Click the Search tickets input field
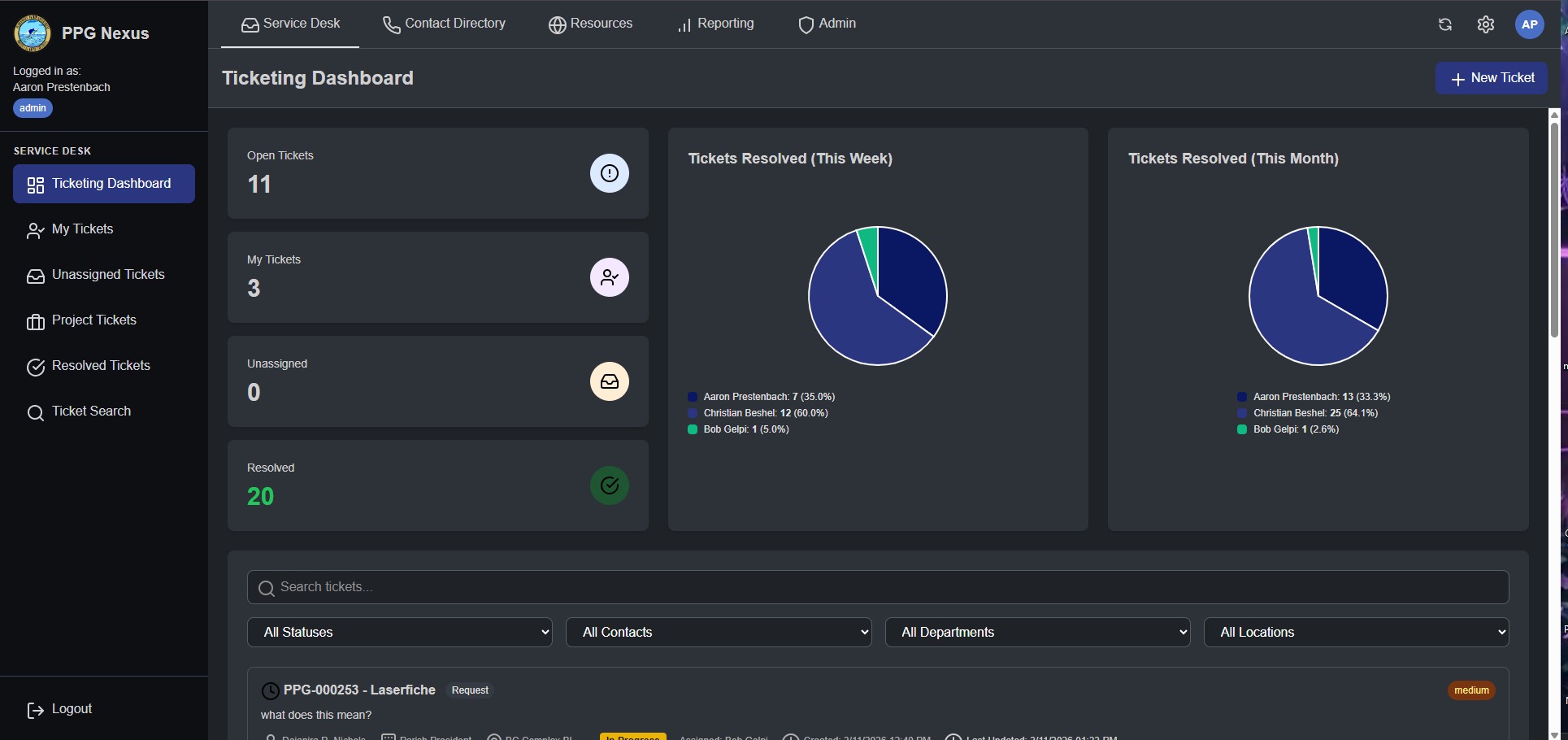 point(876,586)
